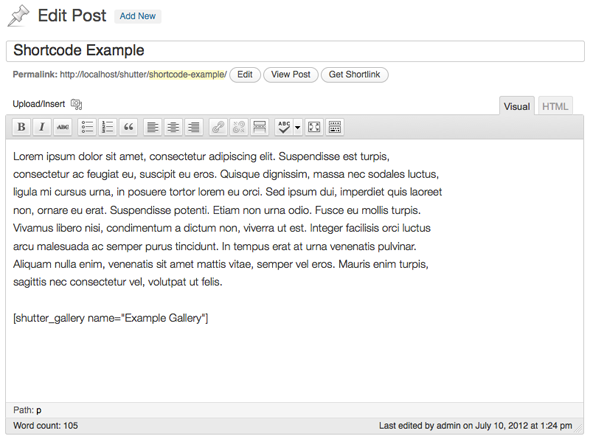
Task: Insert the More tag
Action: click(259, 127)
